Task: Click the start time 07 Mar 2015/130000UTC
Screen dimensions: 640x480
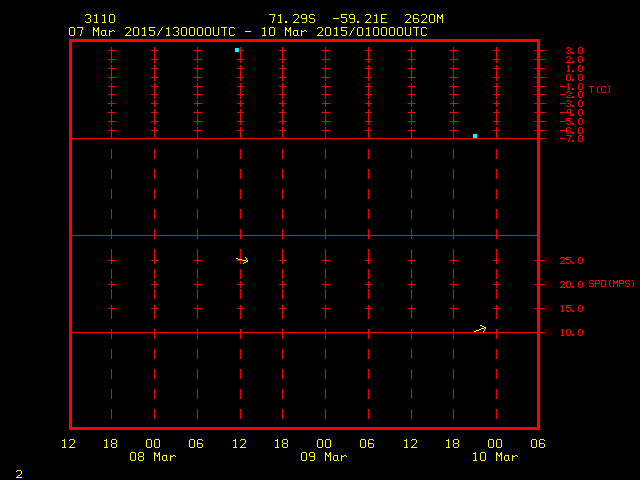Action: (152, 32)
